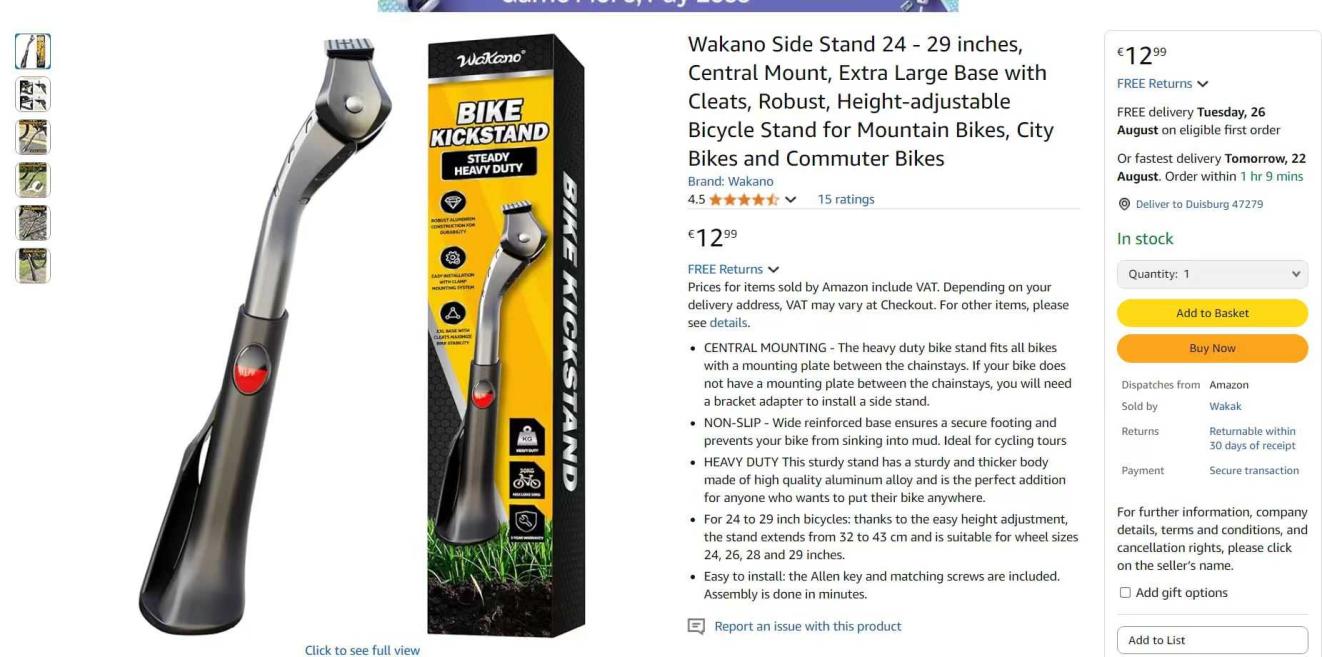Image resolution: width=1322 pixels, height=657 pixels.
Task: Select the sixth product thumbnail
Action: [x=33, y=266]
